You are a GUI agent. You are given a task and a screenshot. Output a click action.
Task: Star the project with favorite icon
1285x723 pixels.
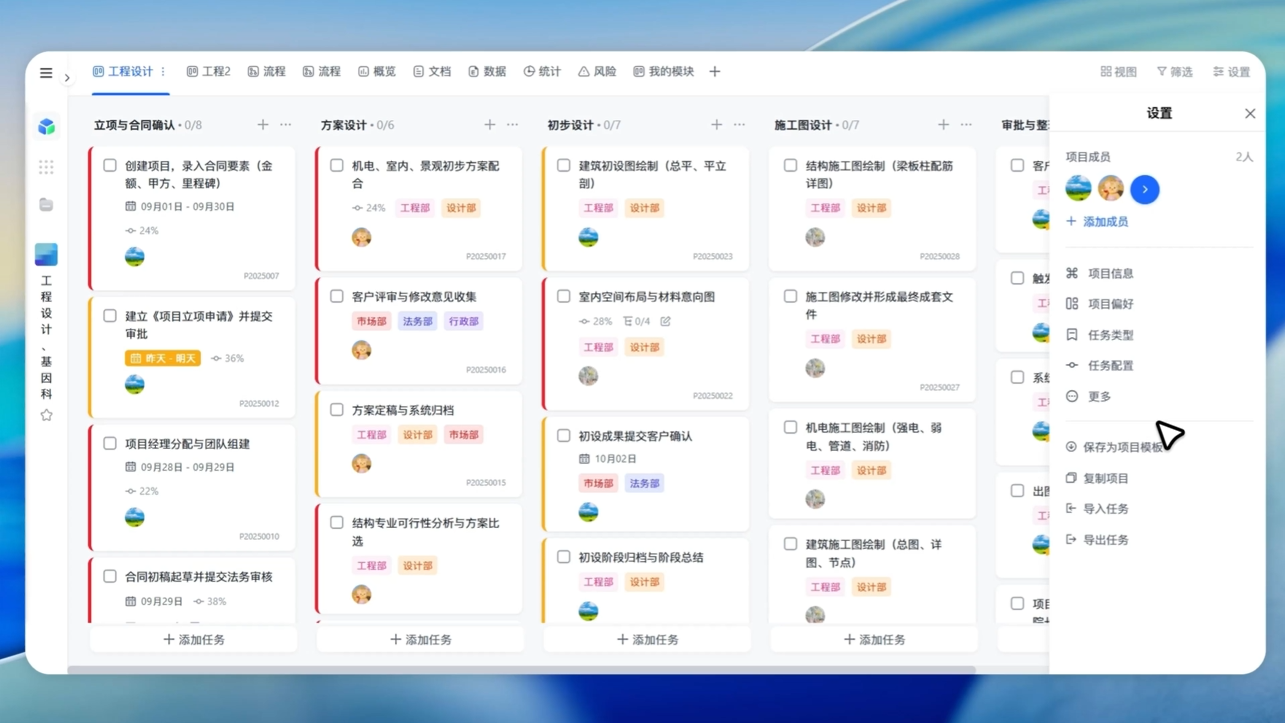pos(46,415)
